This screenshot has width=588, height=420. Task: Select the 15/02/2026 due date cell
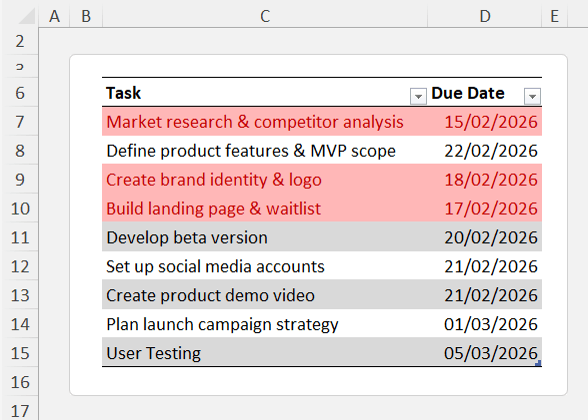point(484,122)
